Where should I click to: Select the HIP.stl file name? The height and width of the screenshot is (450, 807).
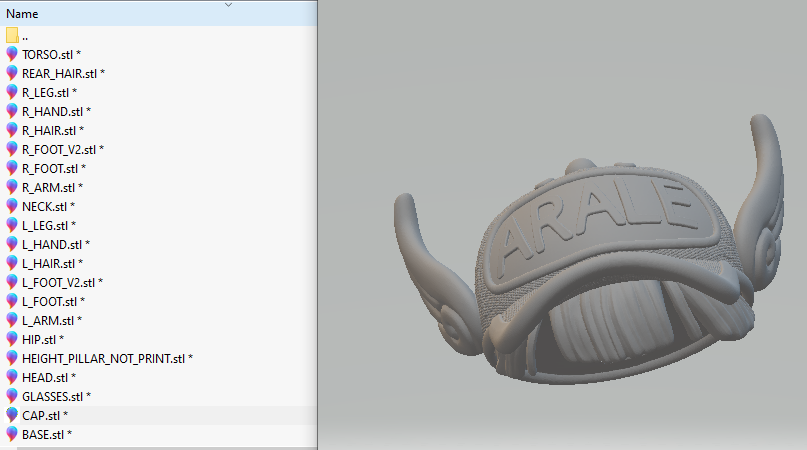pyautogui.click(x=43, y=340)
